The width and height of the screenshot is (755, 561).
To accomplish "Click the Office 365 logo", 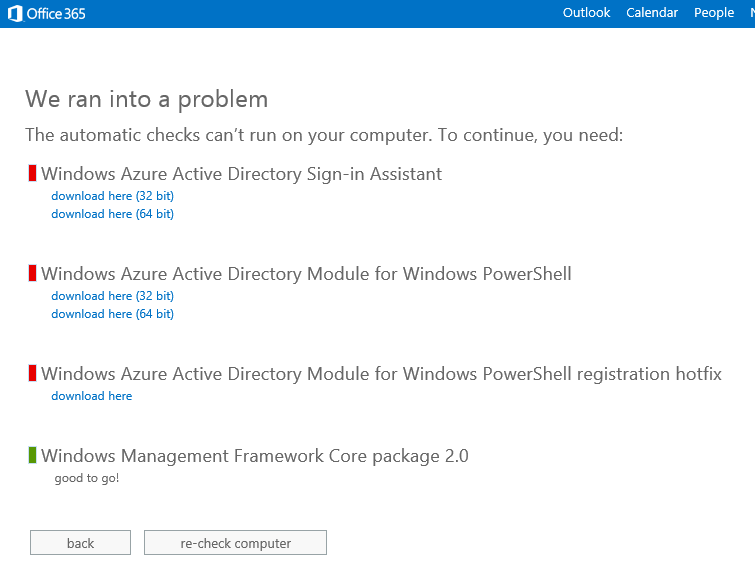I will coord(47,13).
